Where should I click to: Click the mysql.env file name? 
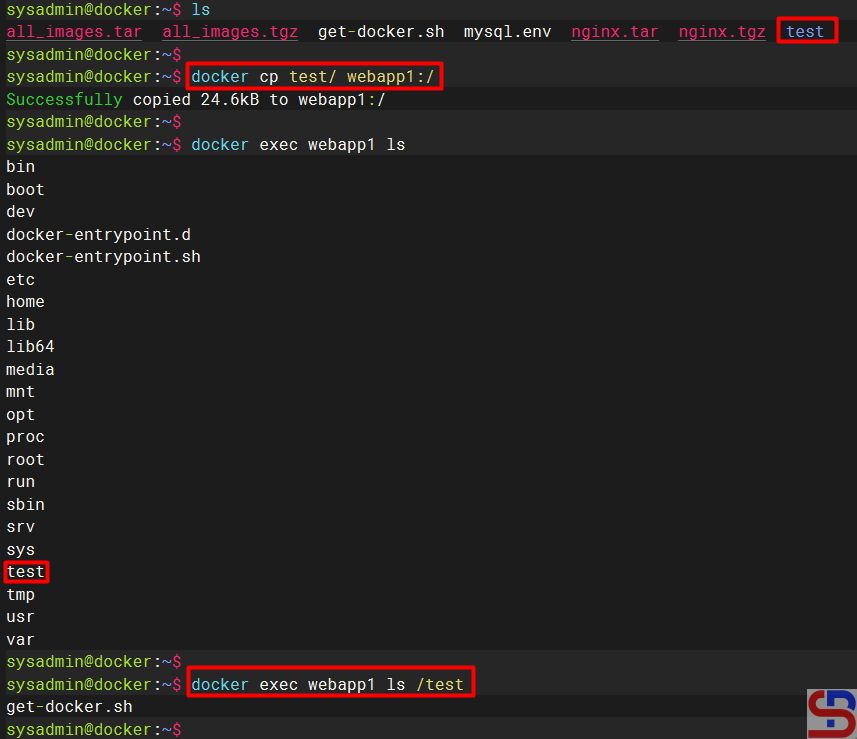[x=507, y=32]
